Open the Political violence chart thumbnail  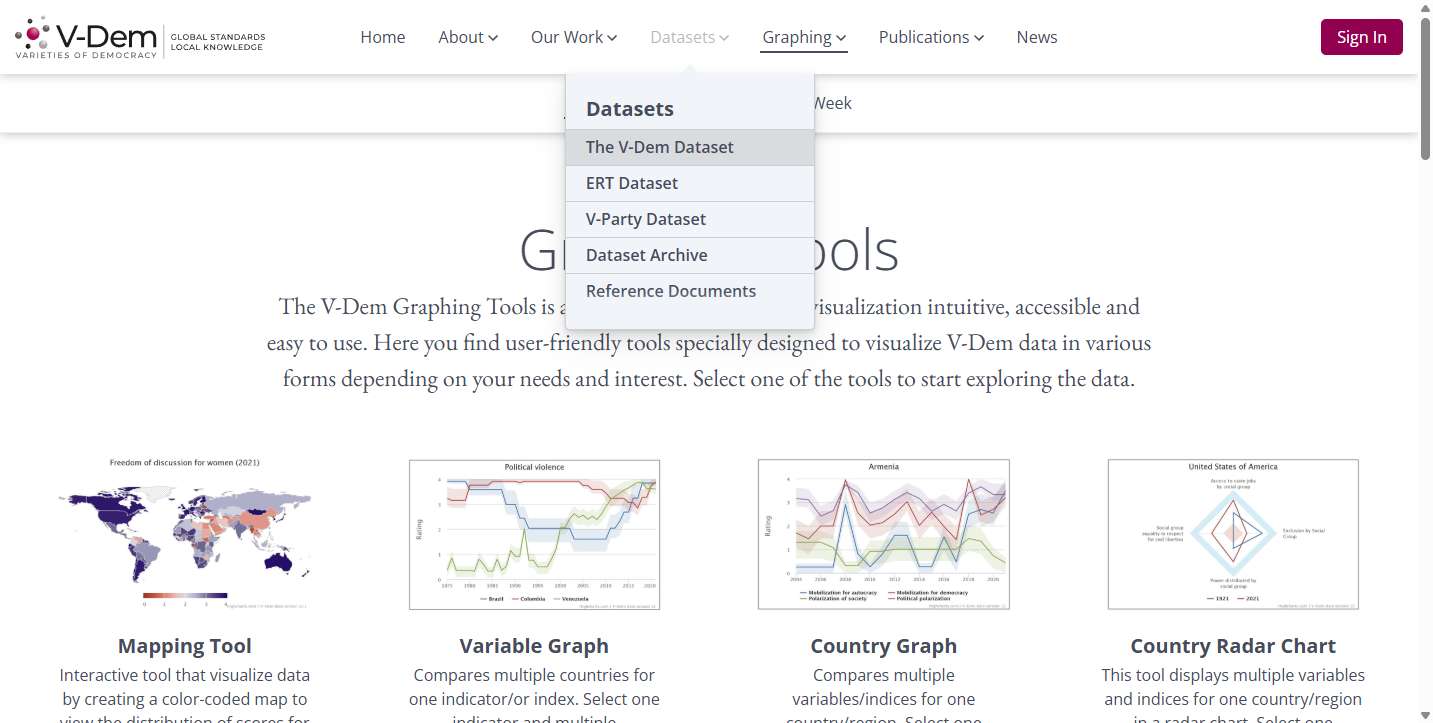point(534,534)
